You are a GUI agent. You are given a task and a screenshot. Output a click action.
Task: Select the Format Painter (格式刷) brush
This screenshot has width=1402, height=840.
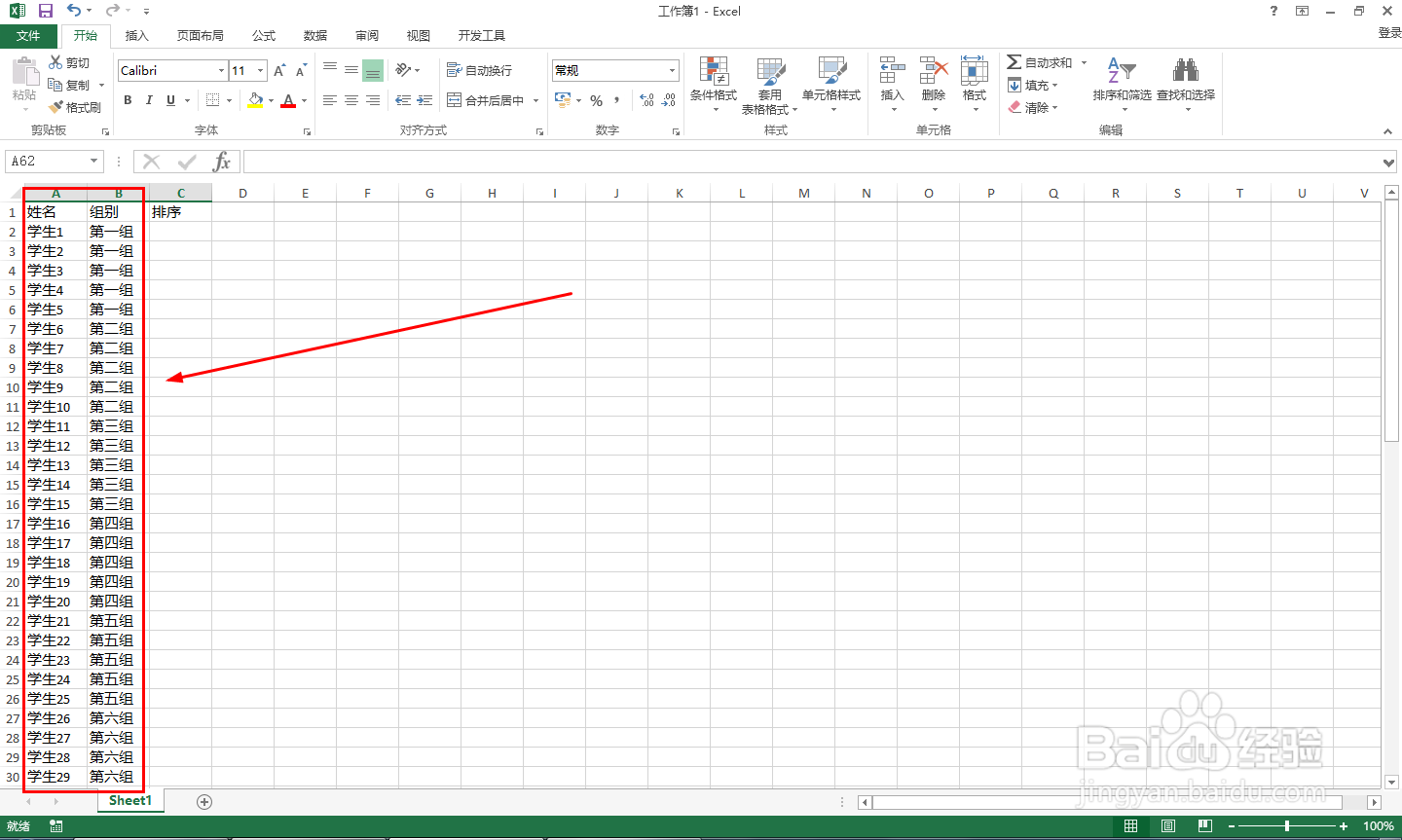(56, 107)
